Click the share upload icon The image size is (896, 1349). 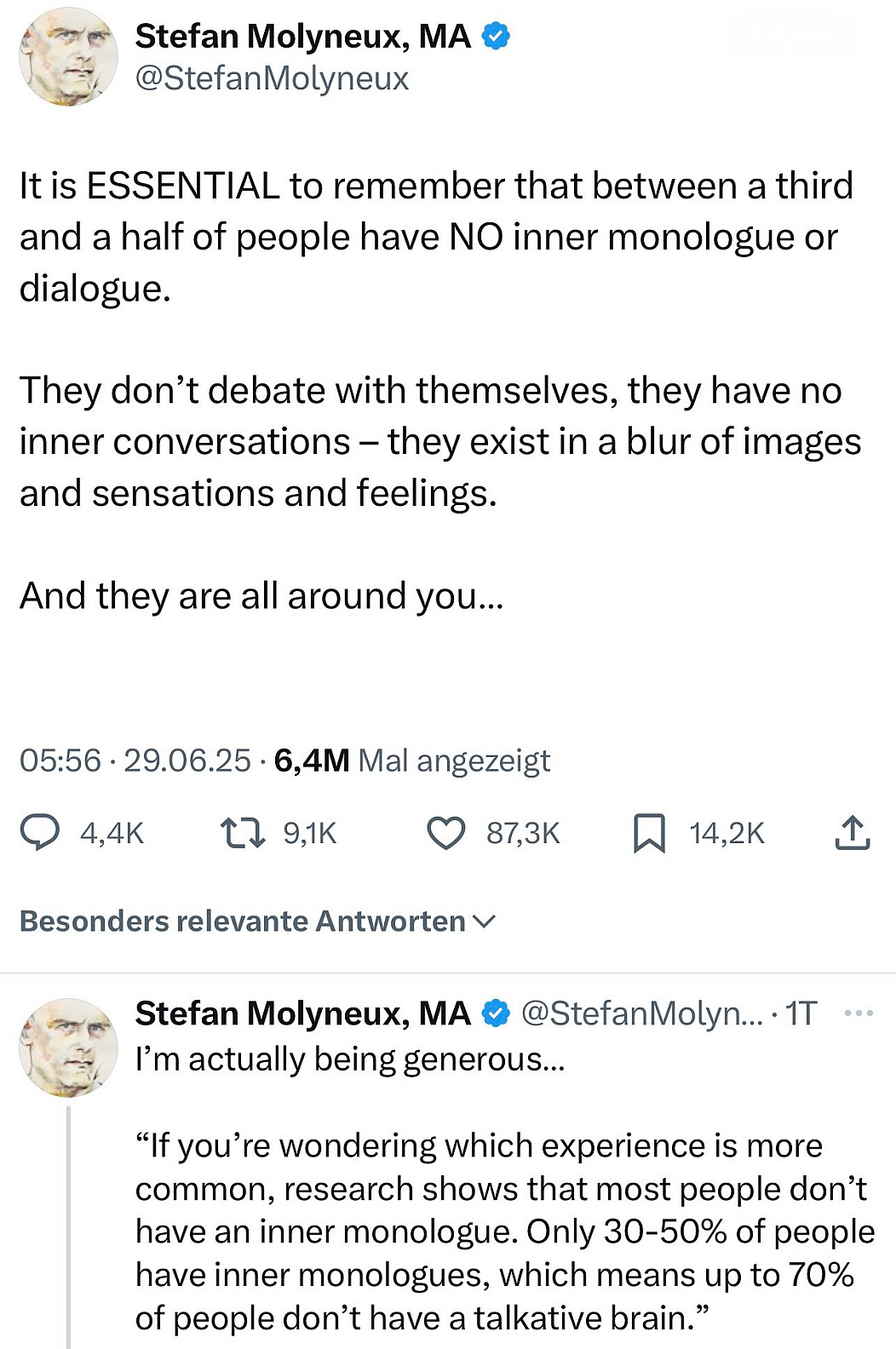tap(852, 833)
